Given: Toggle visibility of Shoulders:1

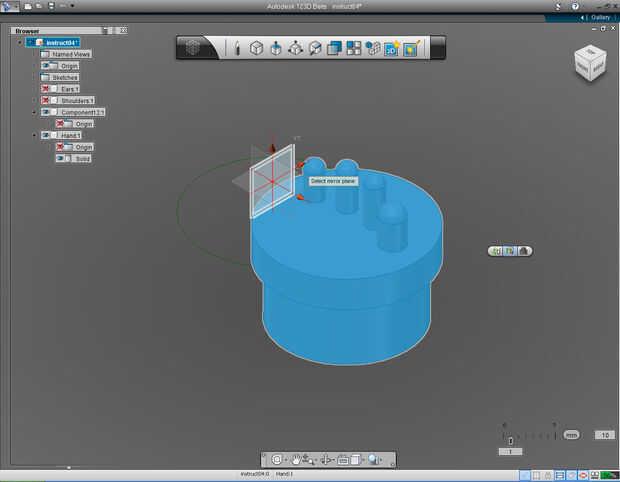Looking at the screenshot, I should (45, 100).
